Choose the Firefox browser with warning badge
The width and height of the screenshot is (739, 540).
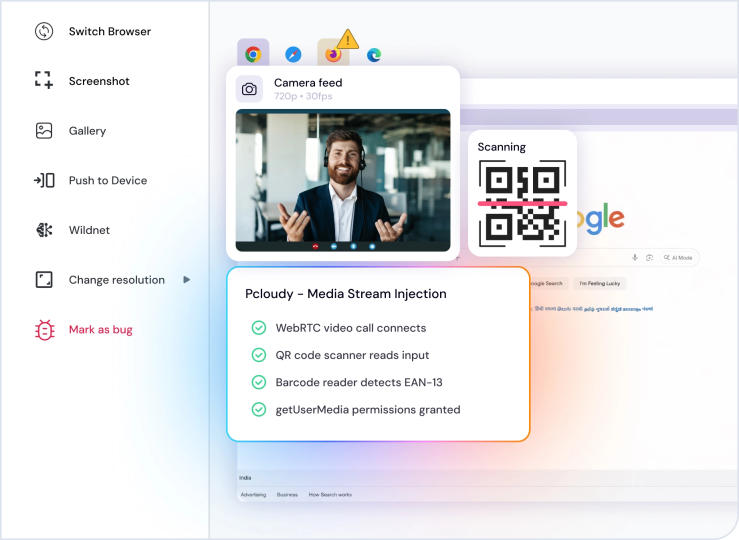[x=333, y=54]
